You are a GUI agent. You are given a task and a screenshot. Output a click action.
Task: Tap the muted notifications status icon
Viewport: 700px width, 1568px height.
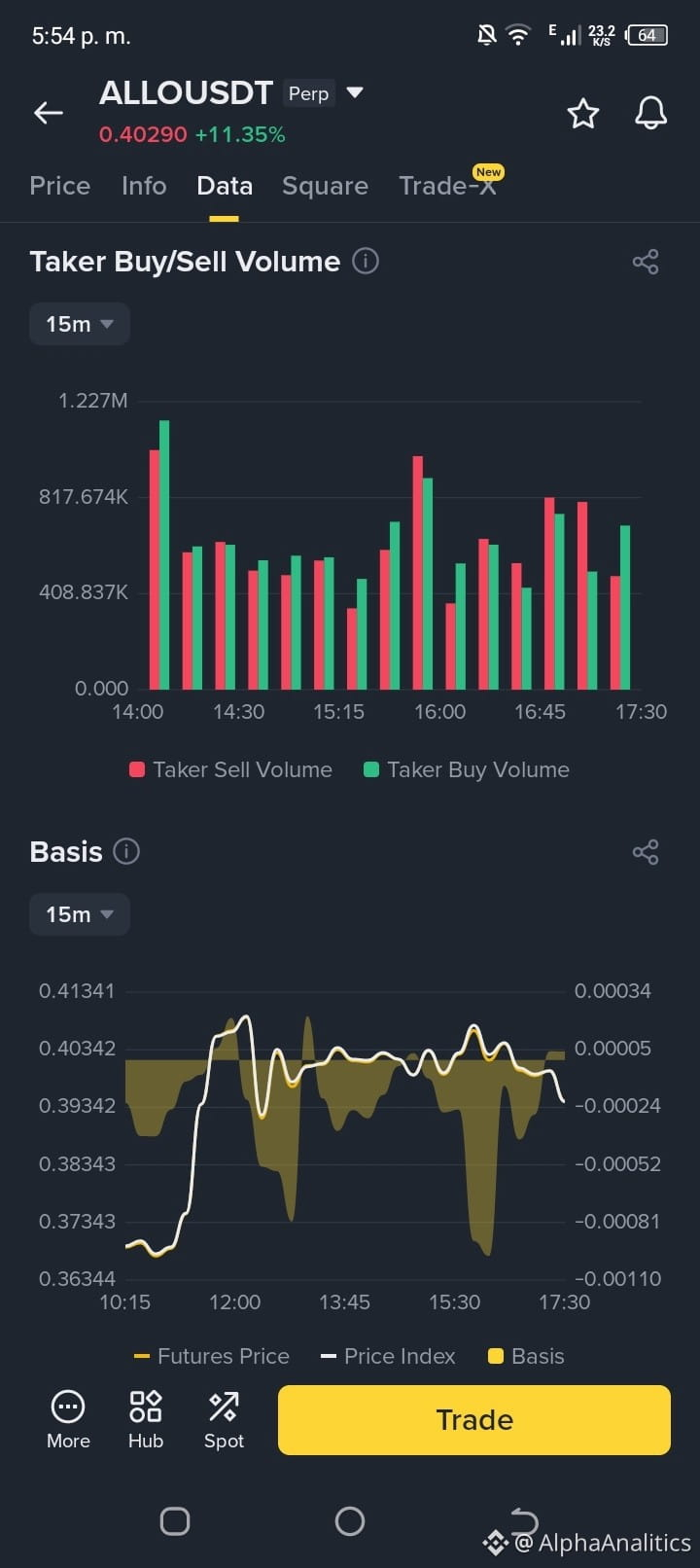(486, 35)
